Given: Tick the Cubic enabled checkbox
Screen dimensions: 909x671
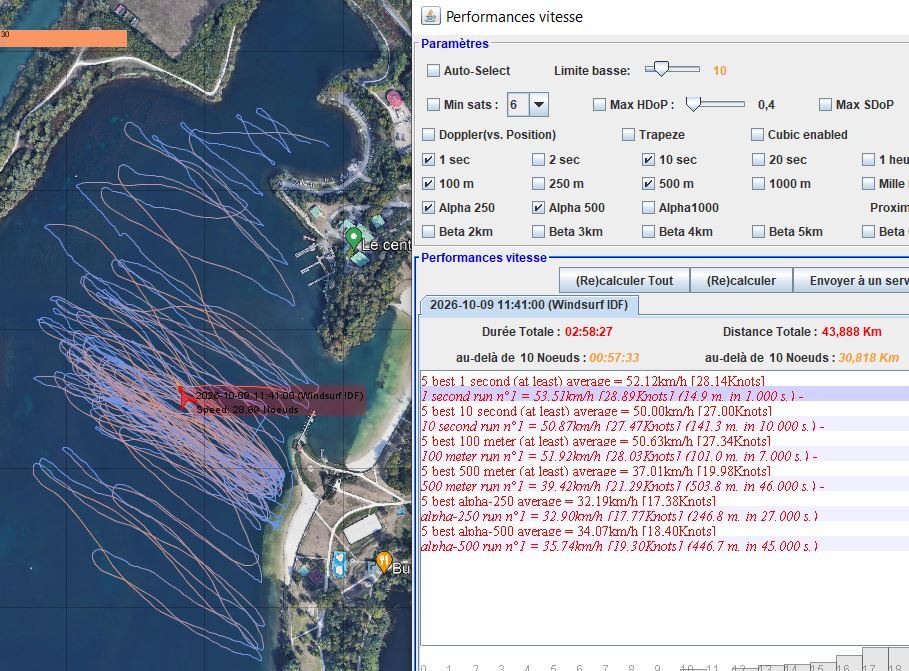Looking at the screenshot, I should click(x=757, y=135).
